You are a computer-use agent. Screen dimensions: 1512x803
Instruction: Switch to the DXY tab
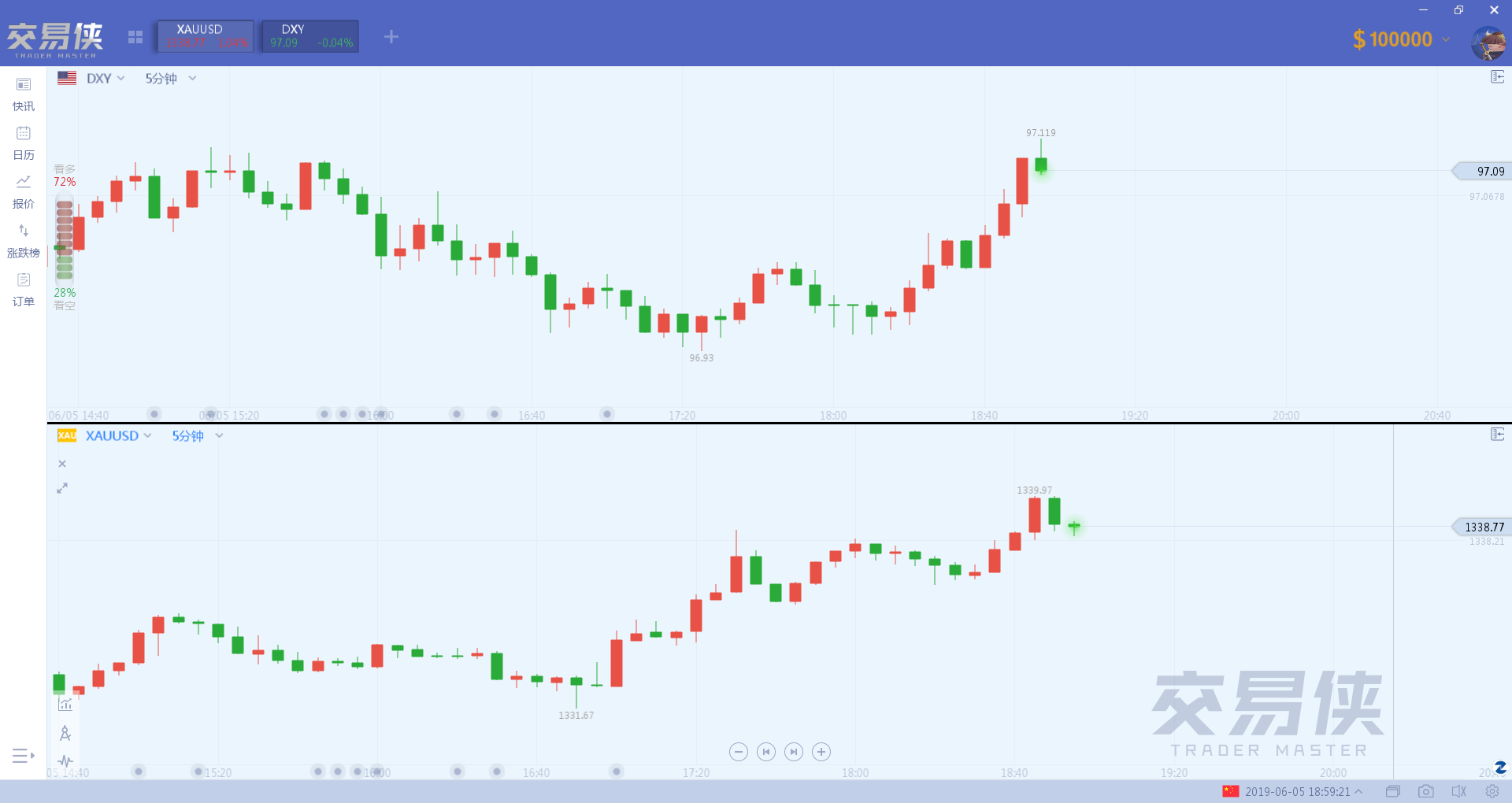[x=310, y=36]
